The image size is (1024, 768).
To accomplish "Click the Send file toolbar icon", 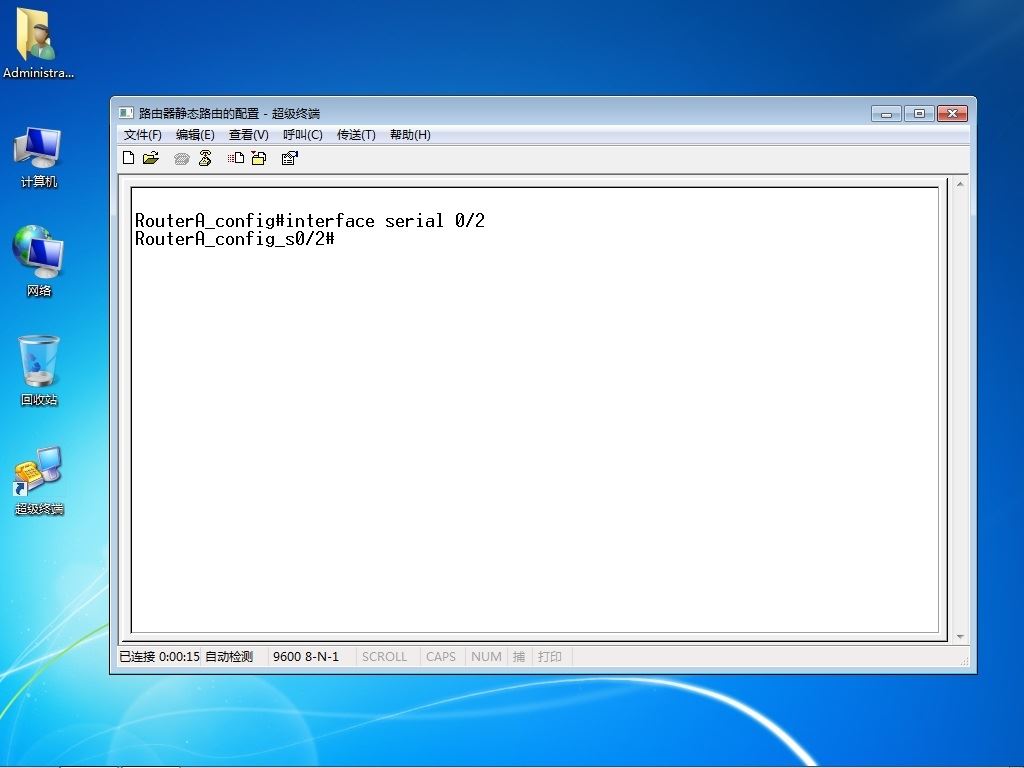I will click(236, 158).
